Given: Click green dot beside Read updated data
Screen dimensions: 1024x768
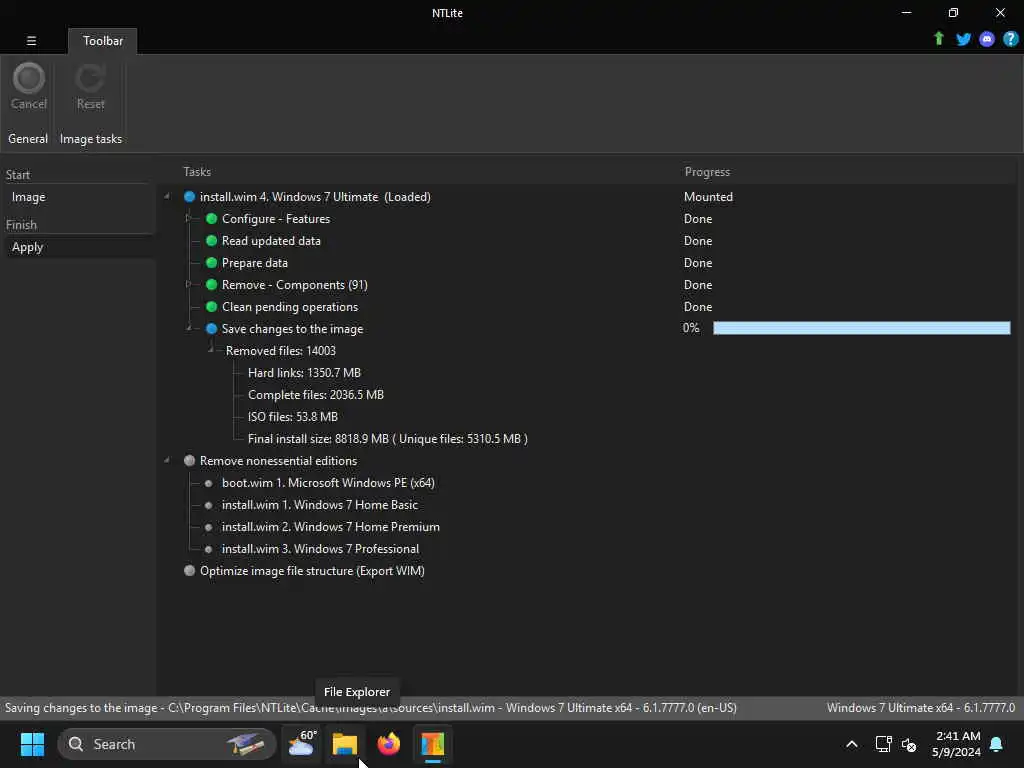Looking at the screenshot, I should pos(212,241).
